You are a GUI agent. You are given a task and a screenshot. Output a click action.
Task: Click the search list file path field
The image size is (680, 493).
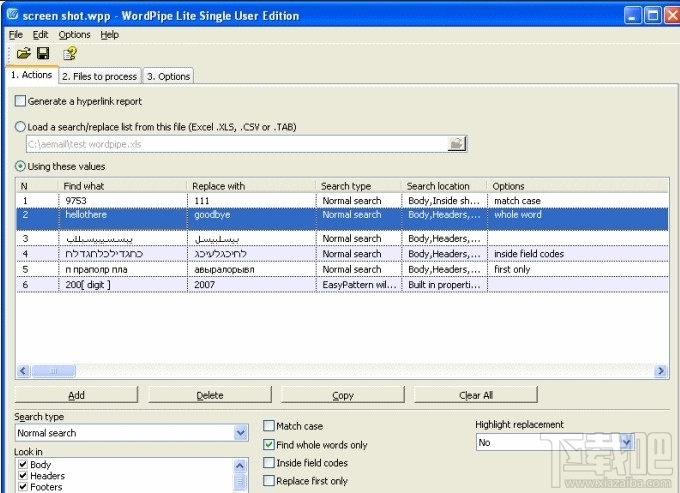click(236, 144)
